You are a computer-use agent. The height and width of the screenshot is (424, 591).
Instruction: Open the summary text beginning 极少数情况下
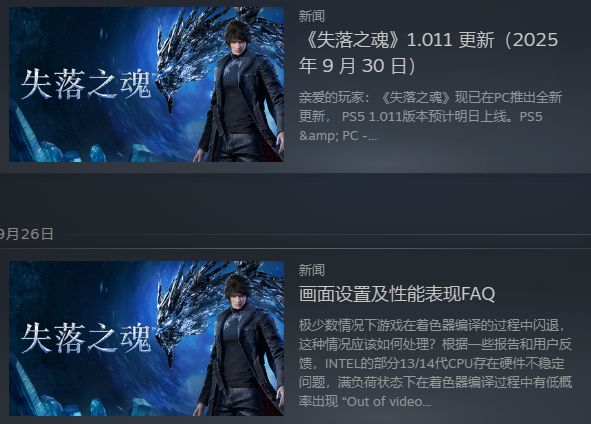[435, 363]
